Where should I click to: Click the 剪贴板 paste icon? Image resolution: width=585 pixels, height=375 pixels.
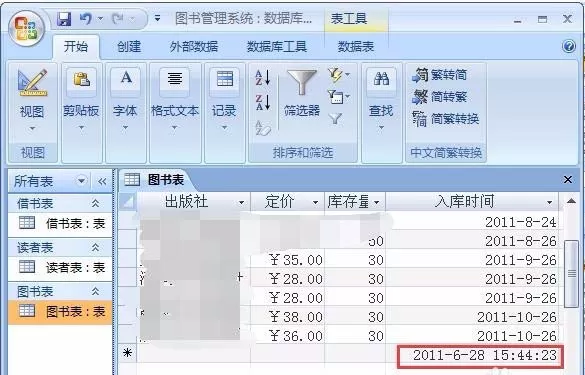tap(82, 80)
